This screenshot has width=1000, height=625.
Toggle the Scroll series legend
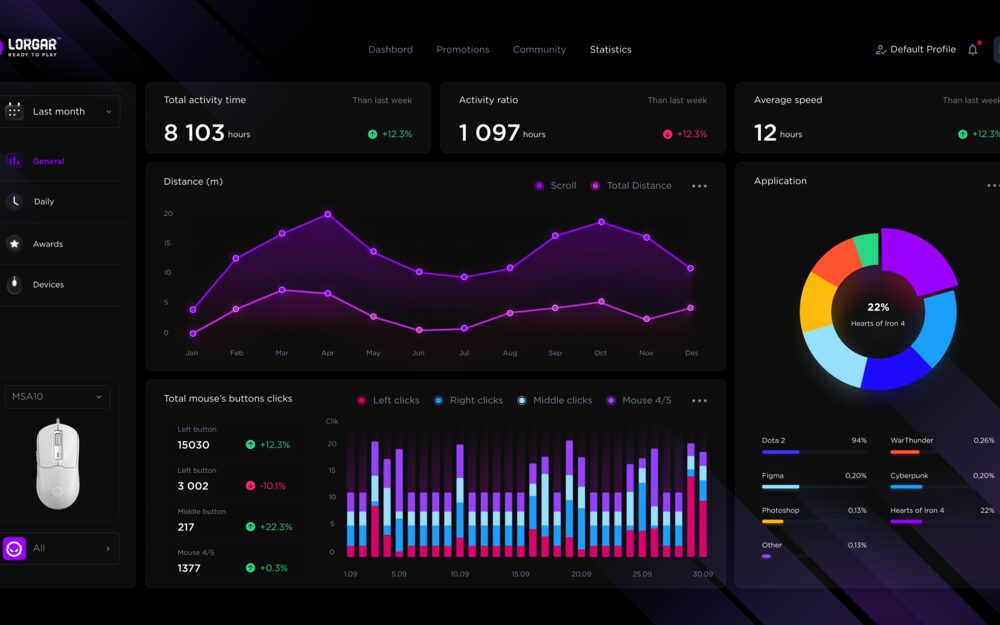555,186
